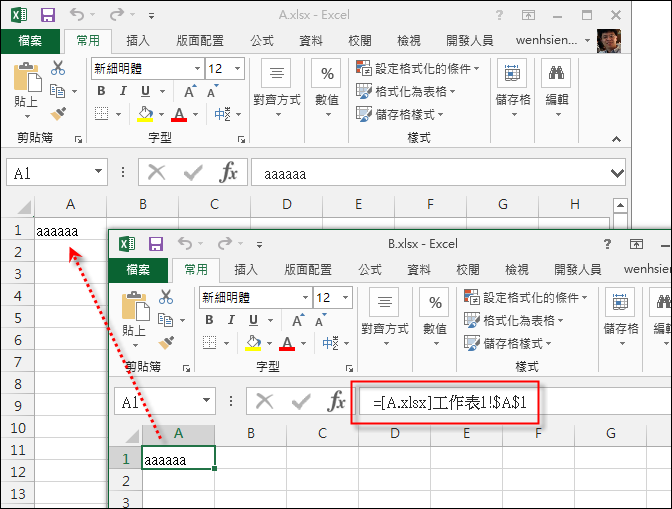Screen dimensions: 672x509
Task: Apply yellow fill color in A.xlsx
Action: [x=145, y=114]
